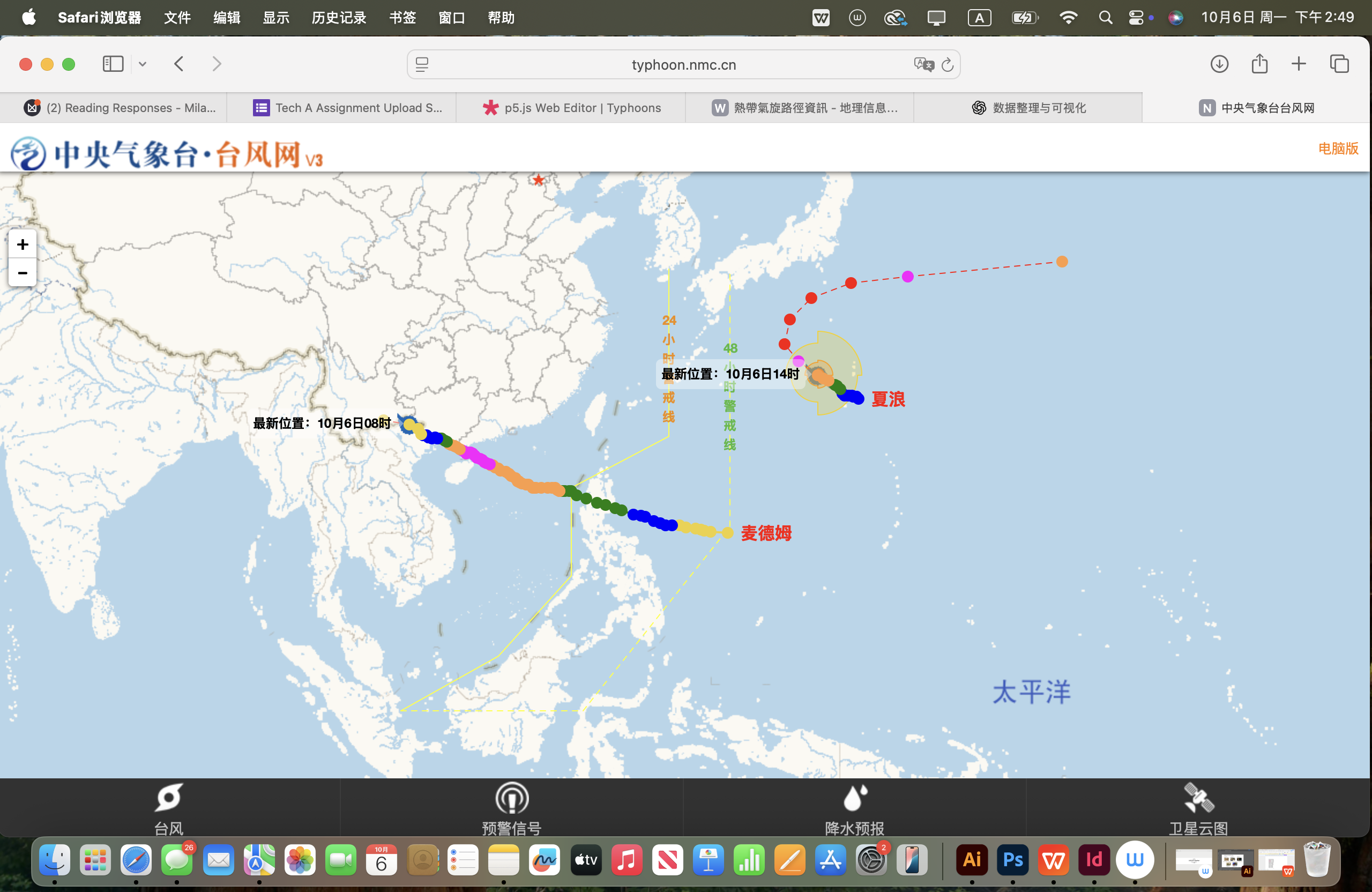Open the 台风 typhoon section icon
Image resolution: width=1372 pixels, height=892 pixels.
tap(169, 799)
